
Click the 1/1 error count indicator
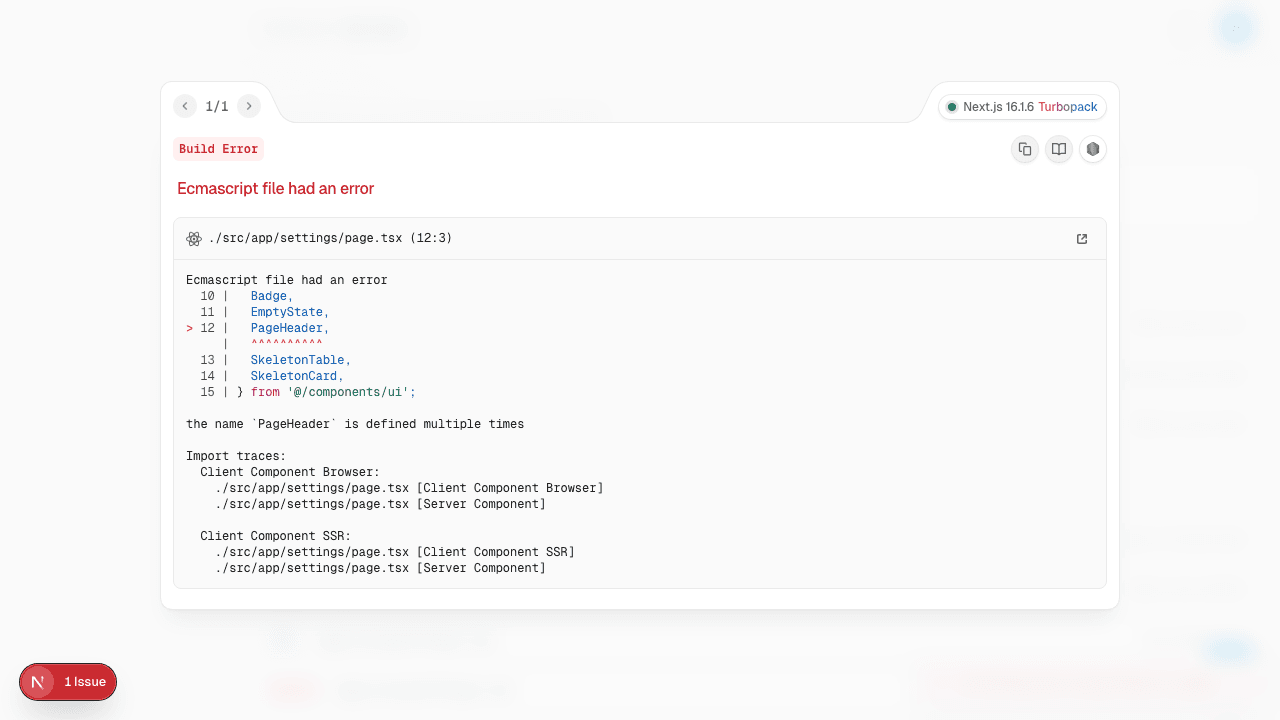pos(217,105)
